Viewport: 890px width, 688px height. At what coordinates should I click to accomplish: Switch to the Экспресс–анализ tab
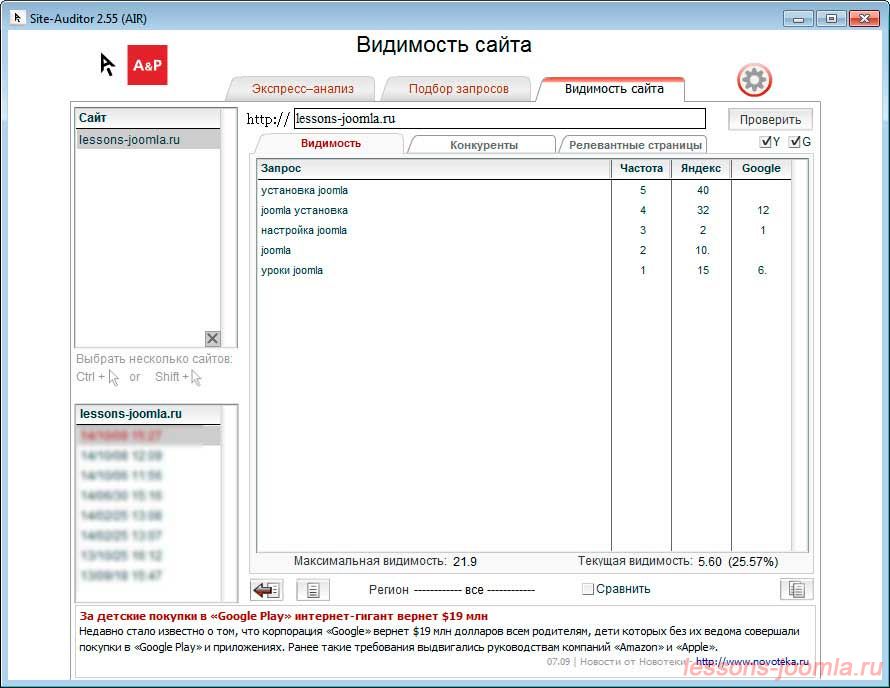click(303, 89)
